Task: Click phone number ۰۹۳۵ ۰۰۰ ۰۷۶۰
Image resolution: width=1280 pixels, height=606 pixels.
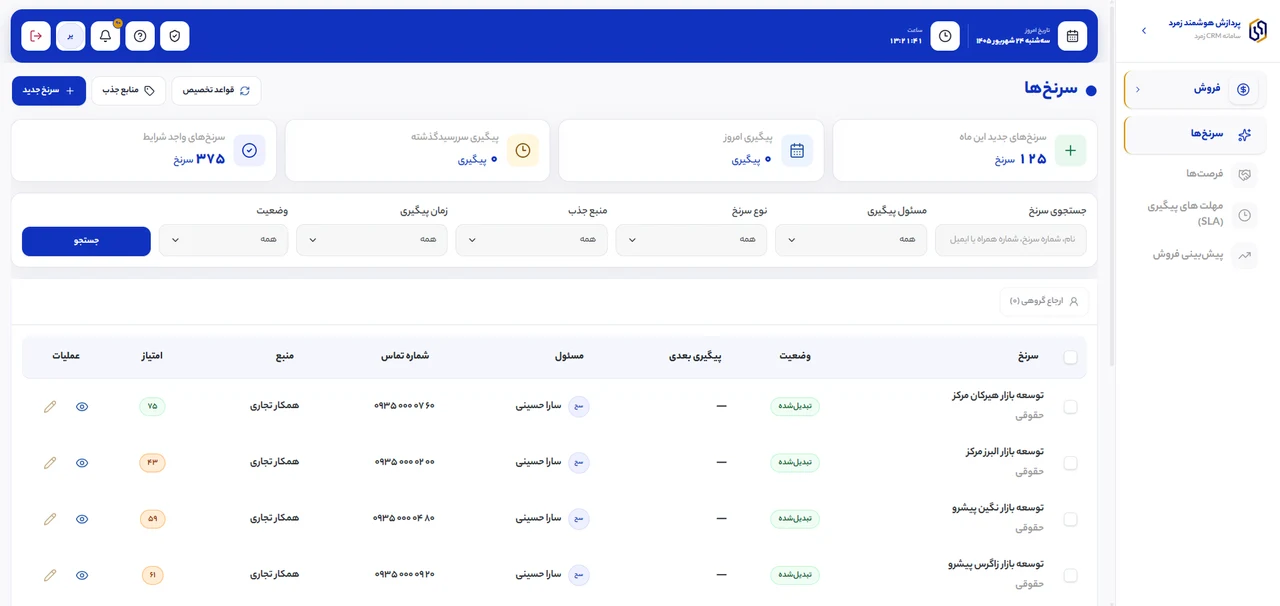Action: [404, 406]
